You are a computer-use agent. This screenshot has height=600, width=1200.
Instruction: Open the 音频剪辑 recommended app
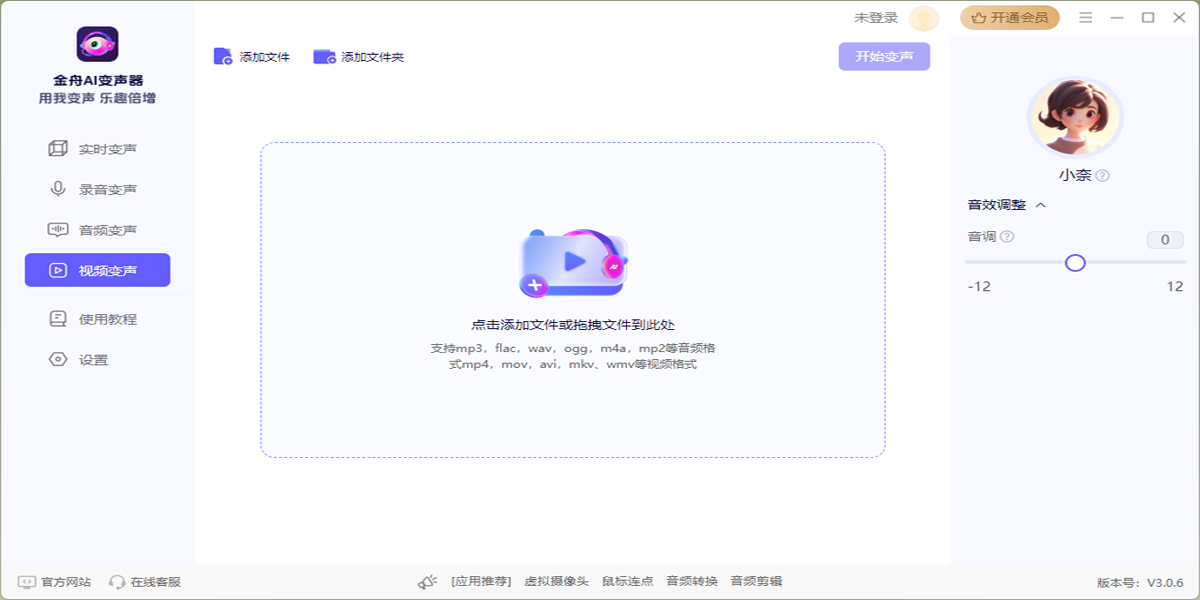pos(756,581)
